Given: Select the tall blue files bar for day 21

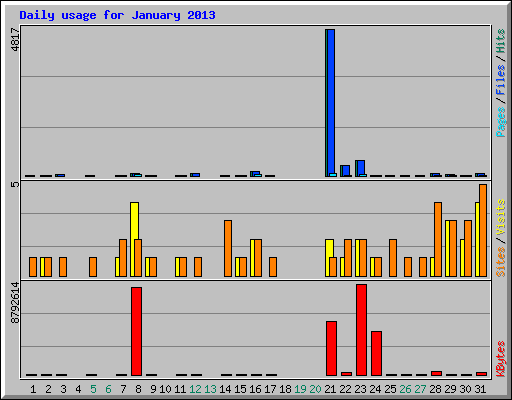Looking at the screenshot, I should (x=331, y=103).
